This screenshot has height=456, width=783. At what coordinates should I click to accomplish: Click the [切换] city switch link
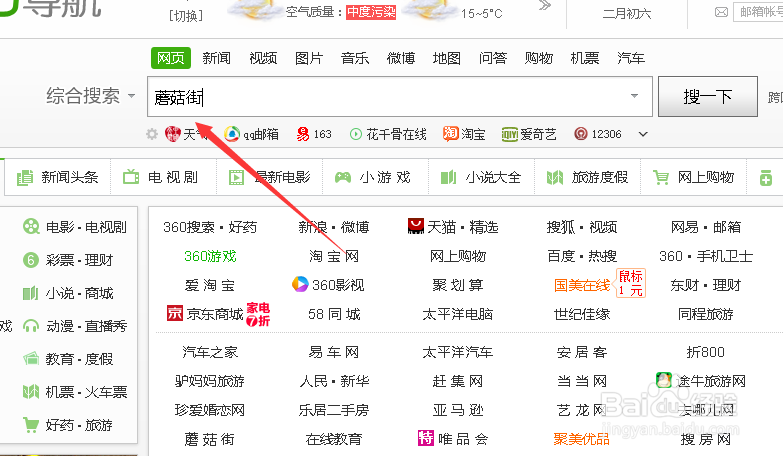pyautogui.click(x=186, y=16)
